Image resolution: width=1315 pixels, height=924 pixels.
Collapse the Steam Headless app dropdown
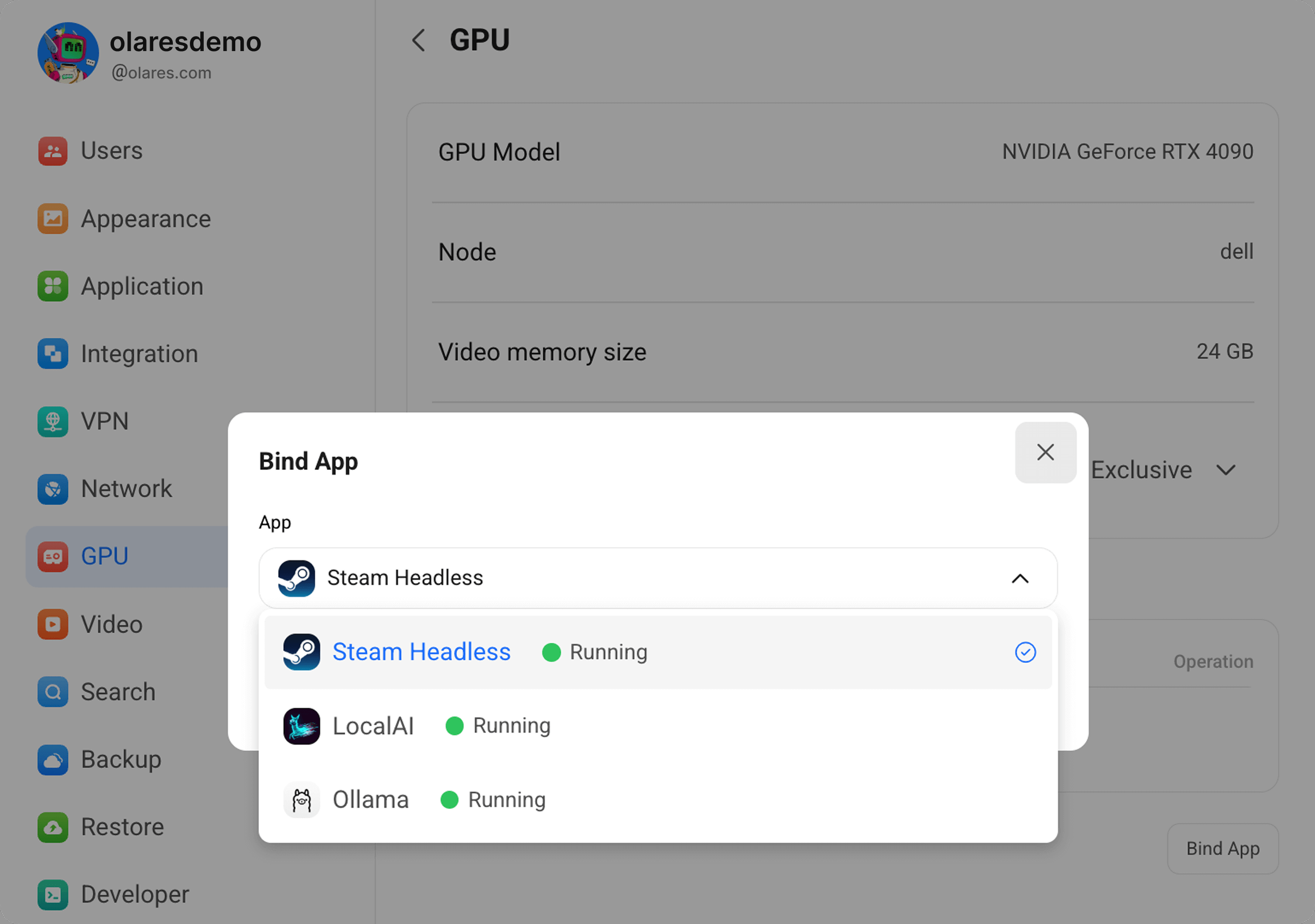(x=1019, y=578)
